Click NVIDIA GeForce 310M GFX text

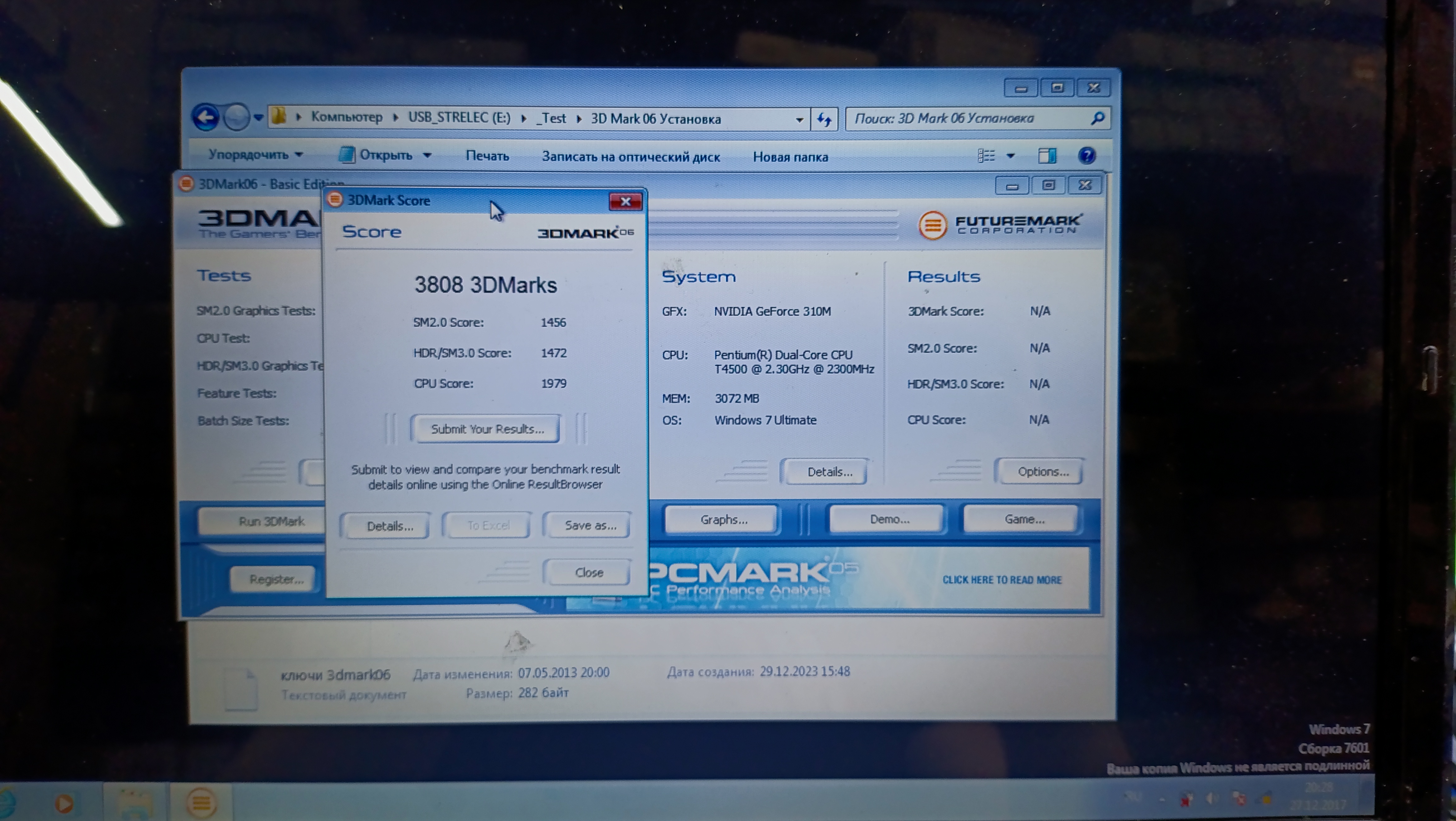(x=772, y=311)
